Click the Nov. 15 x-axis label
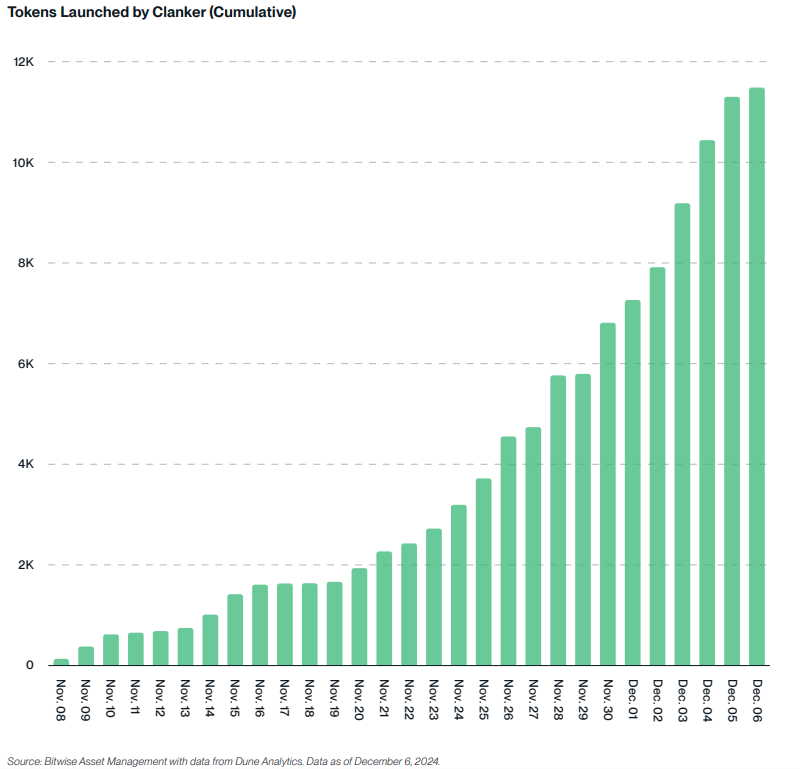800x769 pixels. pos(235,698)
